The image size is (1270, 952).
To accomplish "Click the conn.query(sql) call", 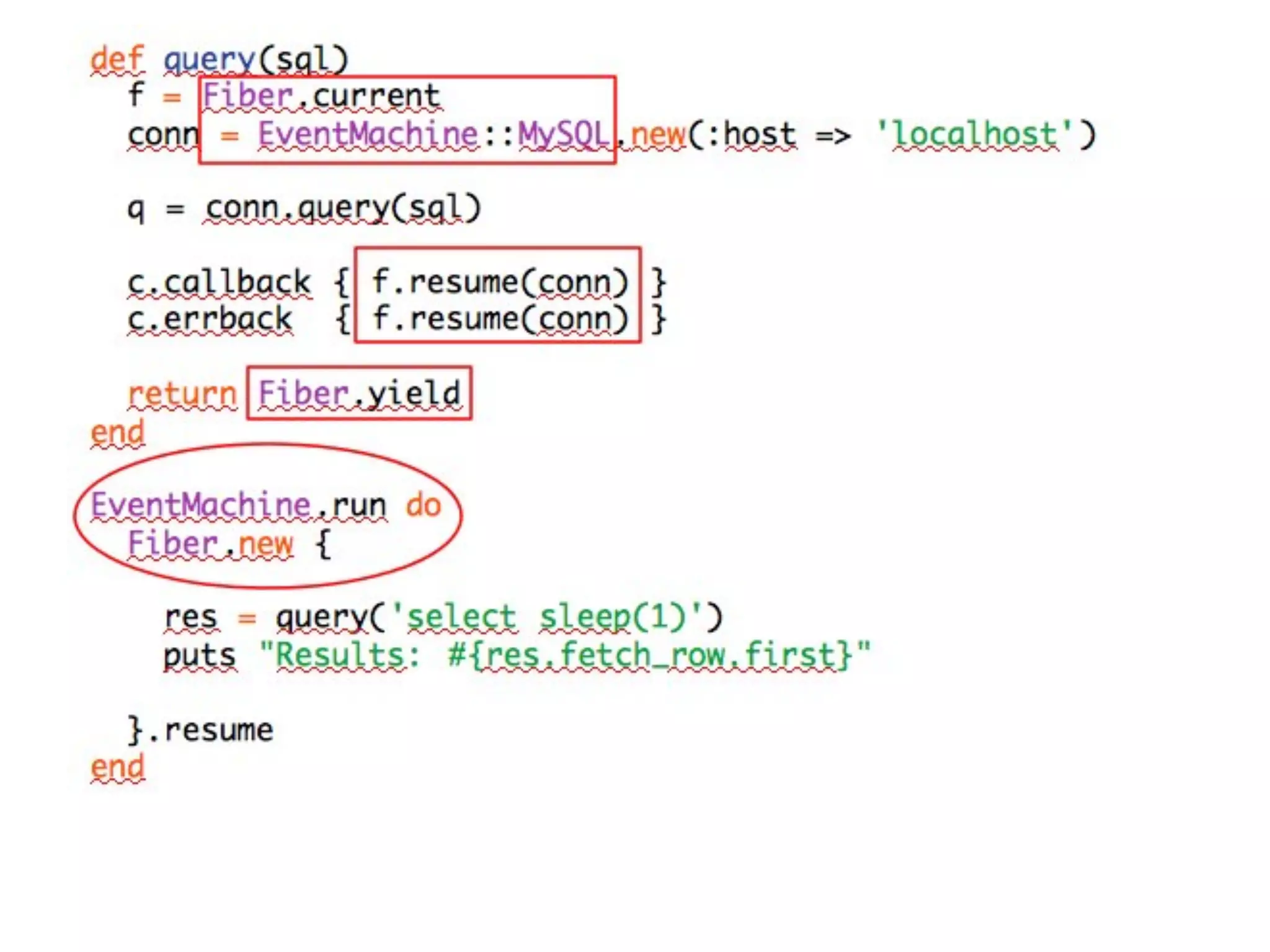I will 342,209.
